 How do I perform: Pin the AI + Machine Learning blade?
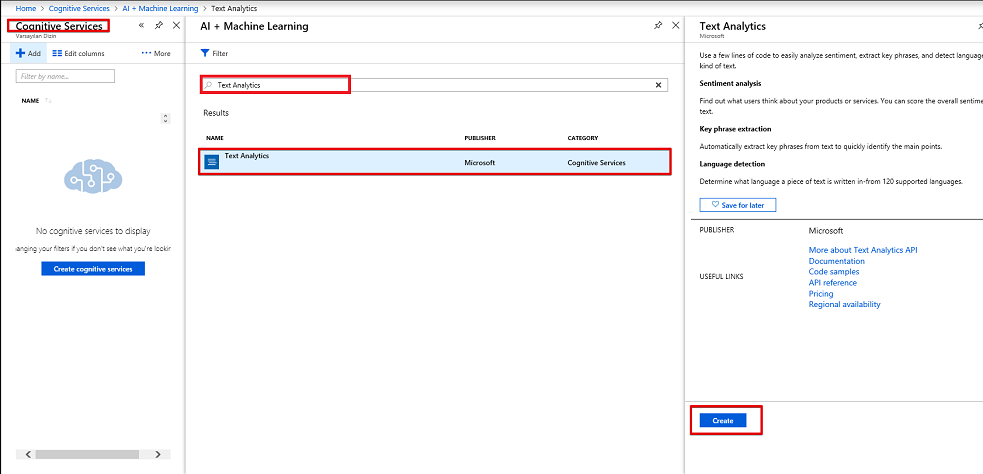coord(658,26)
